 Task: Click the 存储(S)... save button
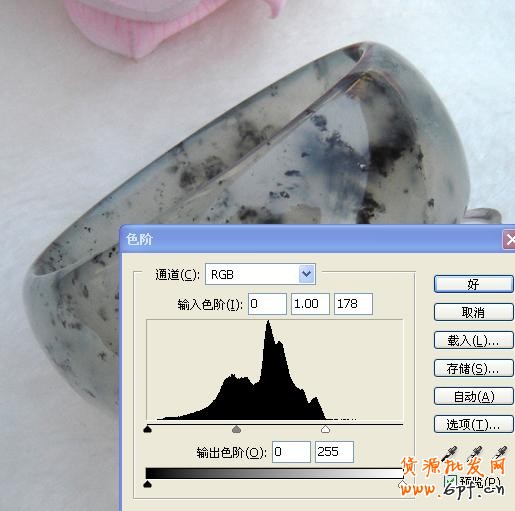coord(473,368)
